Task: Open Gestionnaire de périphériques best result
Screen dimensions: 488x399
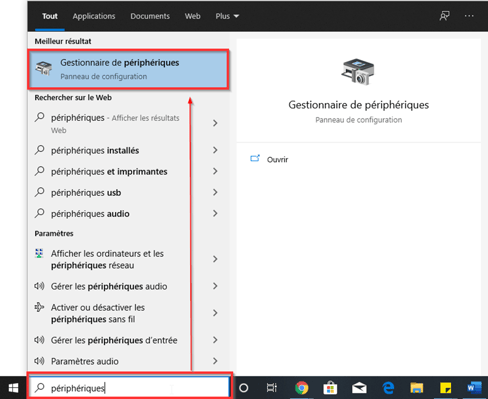Action: pos(128,69)
